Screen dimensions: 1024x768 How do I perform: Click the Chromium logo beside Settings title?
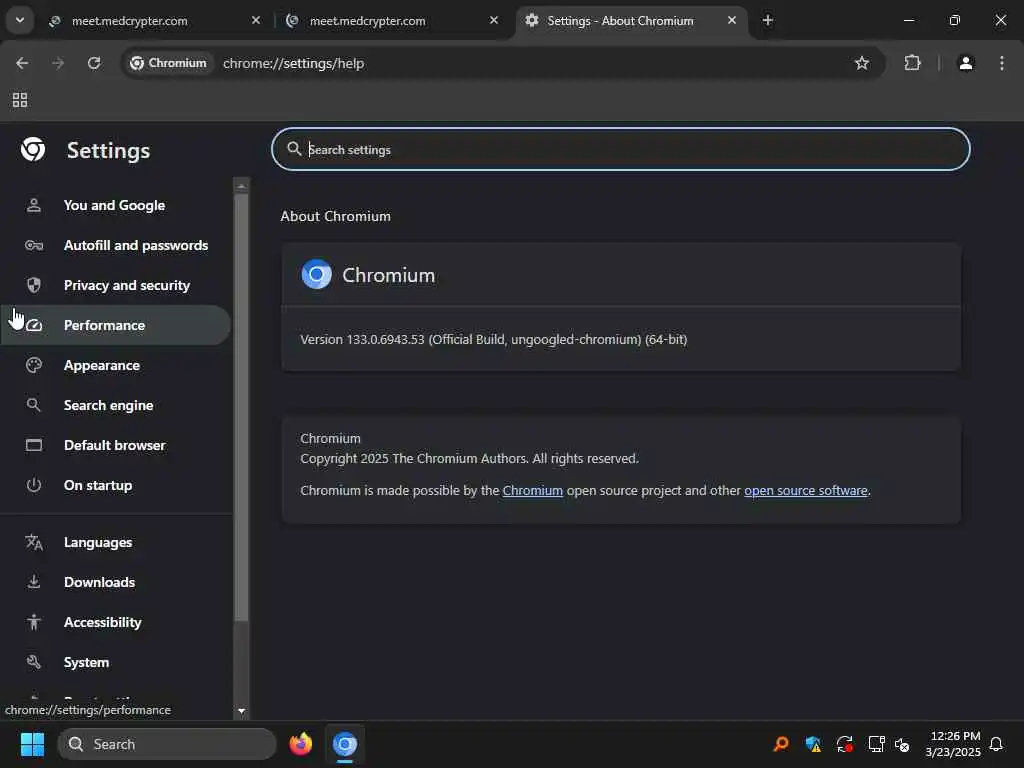(33, 150)
